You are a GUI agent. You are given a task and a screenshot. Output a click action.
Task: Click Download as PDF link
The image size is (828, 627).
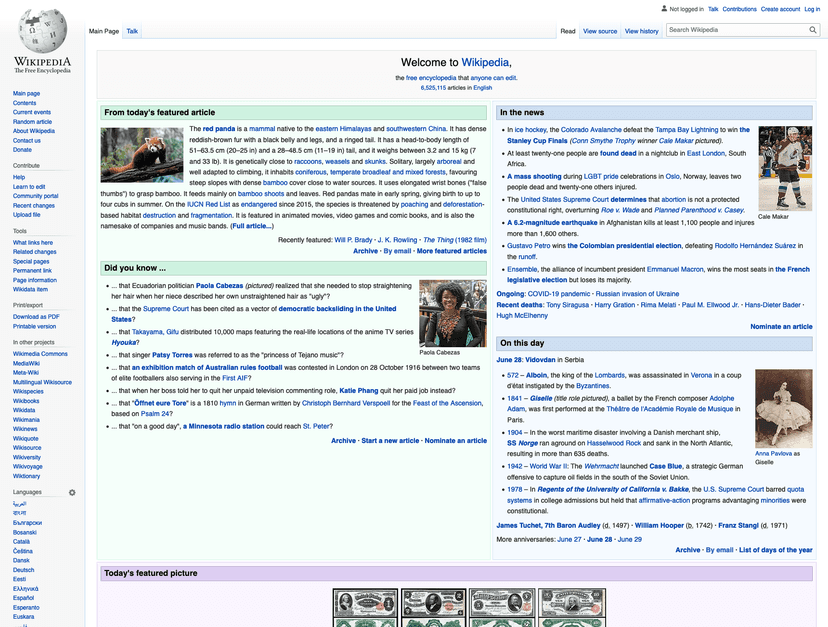coord(36,317)
